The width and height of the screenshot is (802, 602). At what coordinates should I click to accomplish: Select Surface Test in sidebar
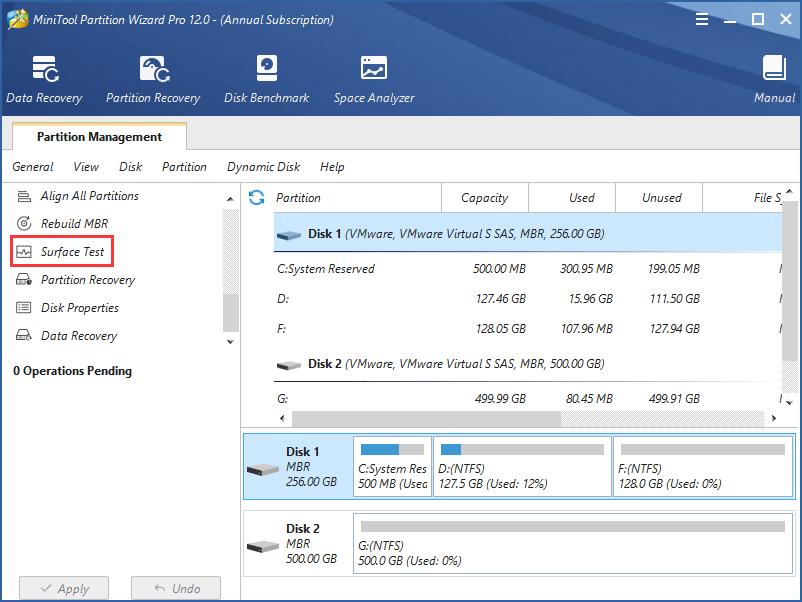(72, 252)
